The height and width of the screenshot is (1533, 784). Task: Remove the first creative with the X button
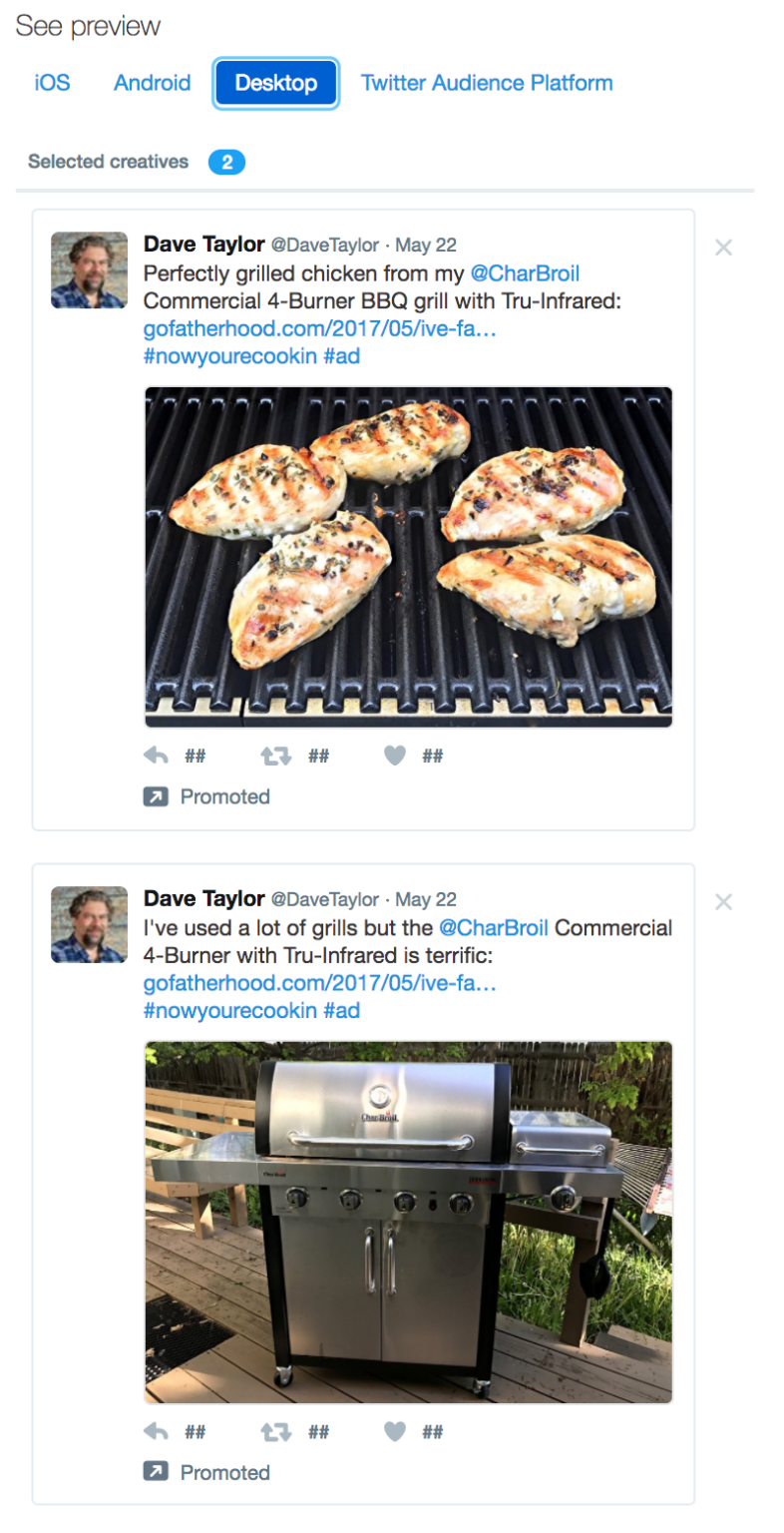pyautogui.click(x=724, y=247)
